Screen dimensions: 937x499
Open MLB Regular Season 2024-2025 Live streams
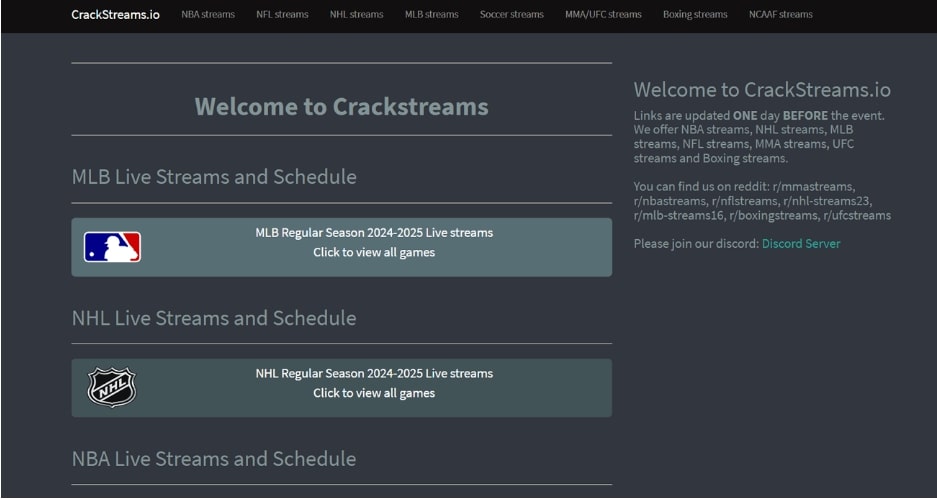click(341, 247)
